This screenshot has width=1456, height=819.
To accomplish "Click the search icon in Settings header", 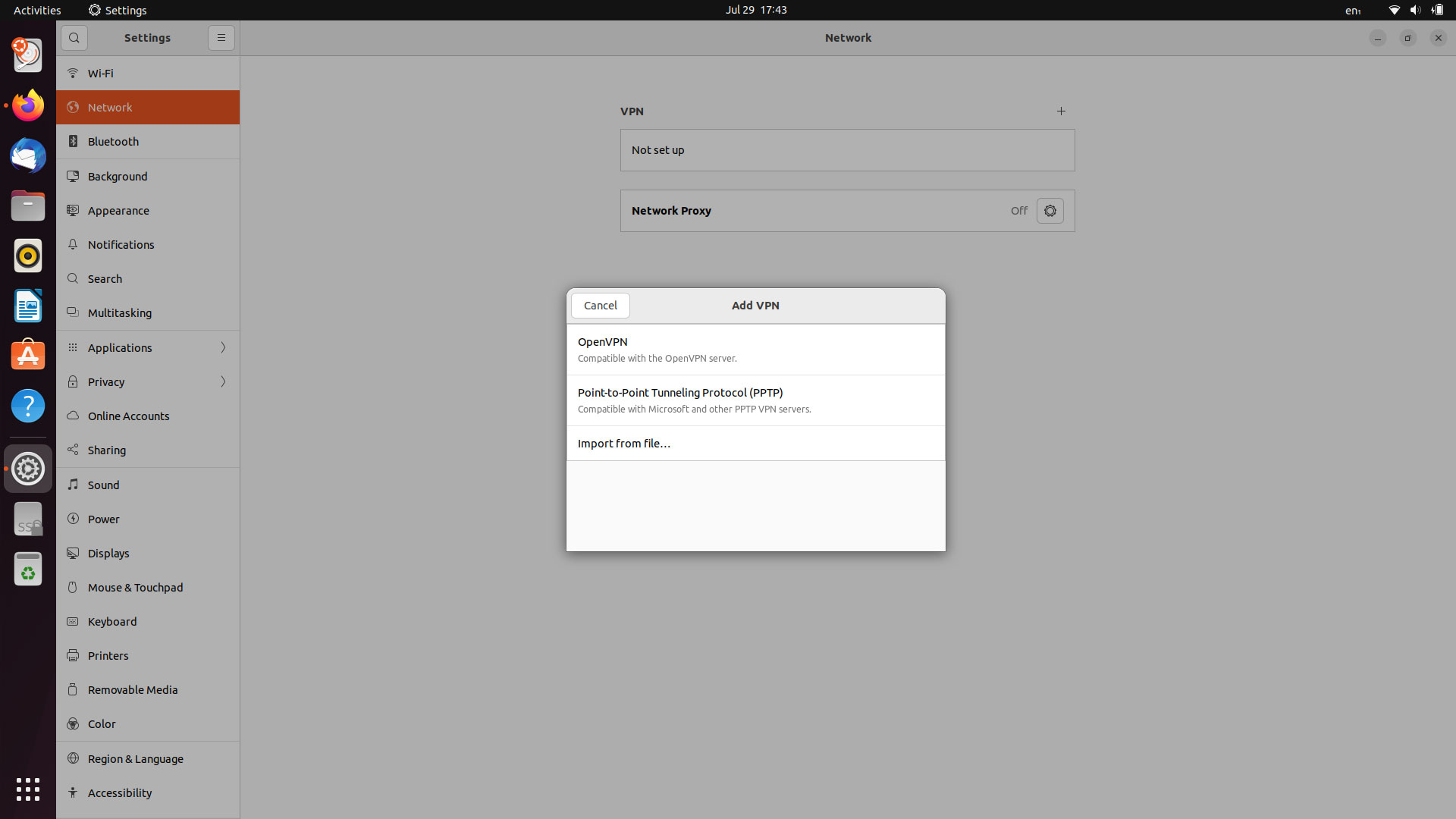I will (74, 38).
